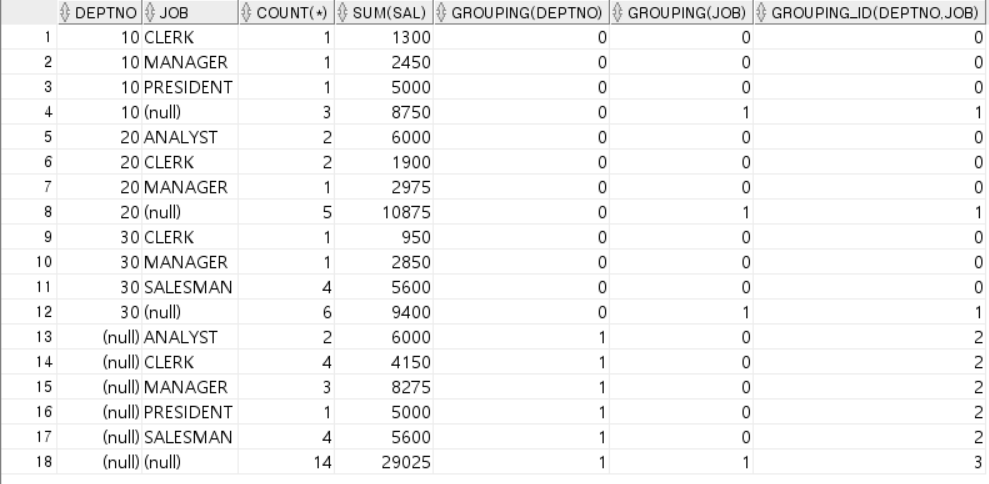Click the sum value 10875
The width and height of the screenshot is (989, 484).
407,213
